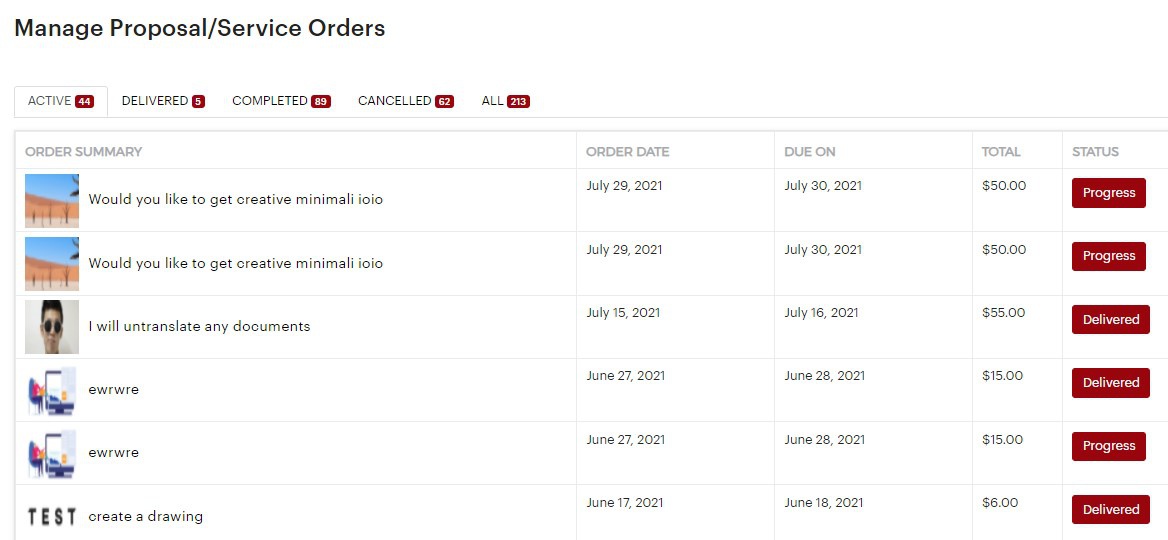Click Delivered status for the $6.00 order
1168x540 pixels.
point(1110,509)
